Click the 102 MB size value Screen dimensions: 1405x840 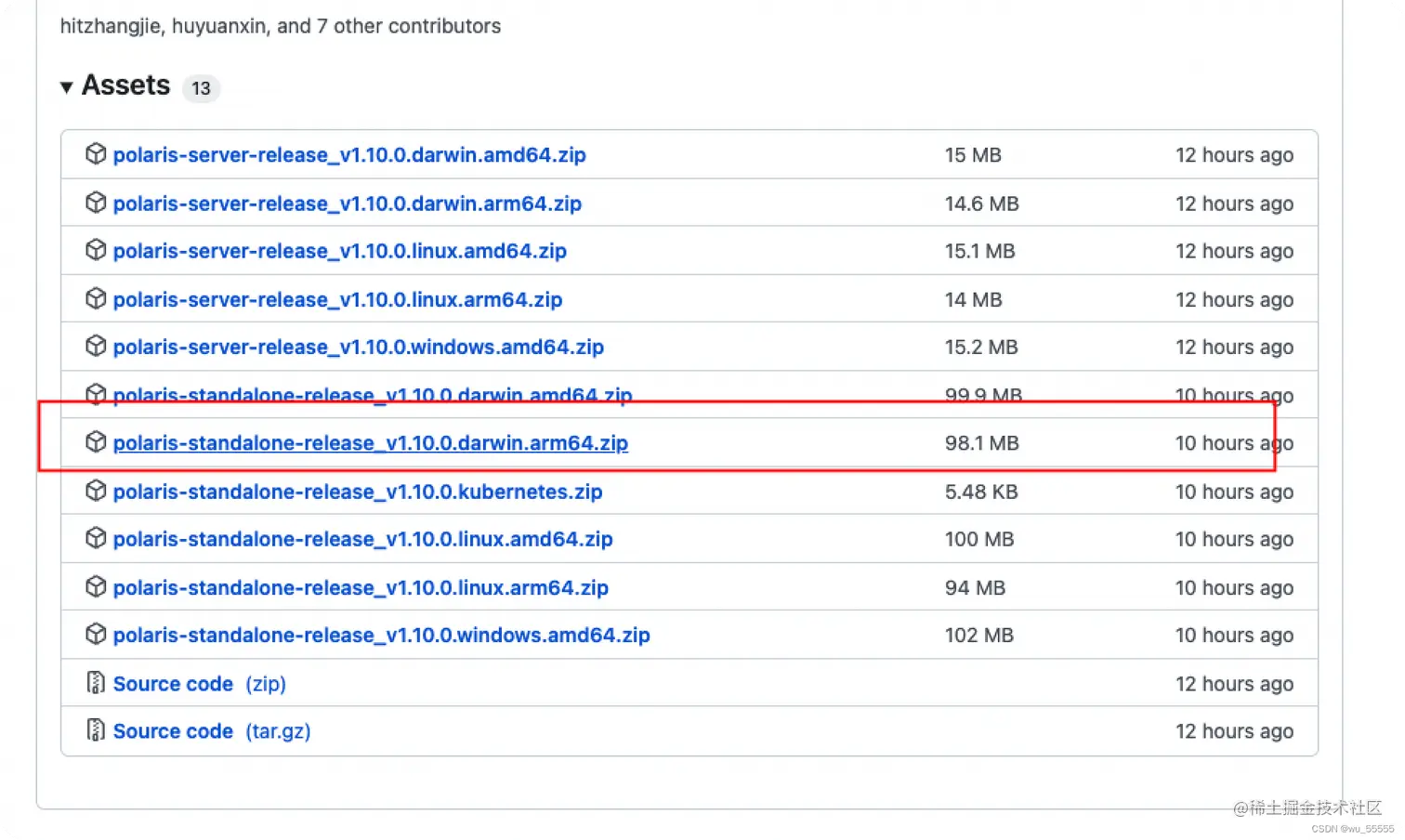coord(979,635)
